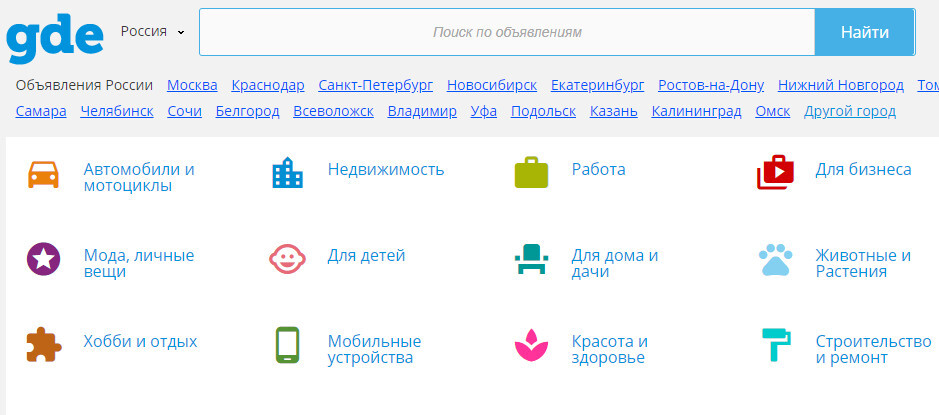Click the pink baby face icon
This screenshot has width=939, height=415.
tap(287, 259)
